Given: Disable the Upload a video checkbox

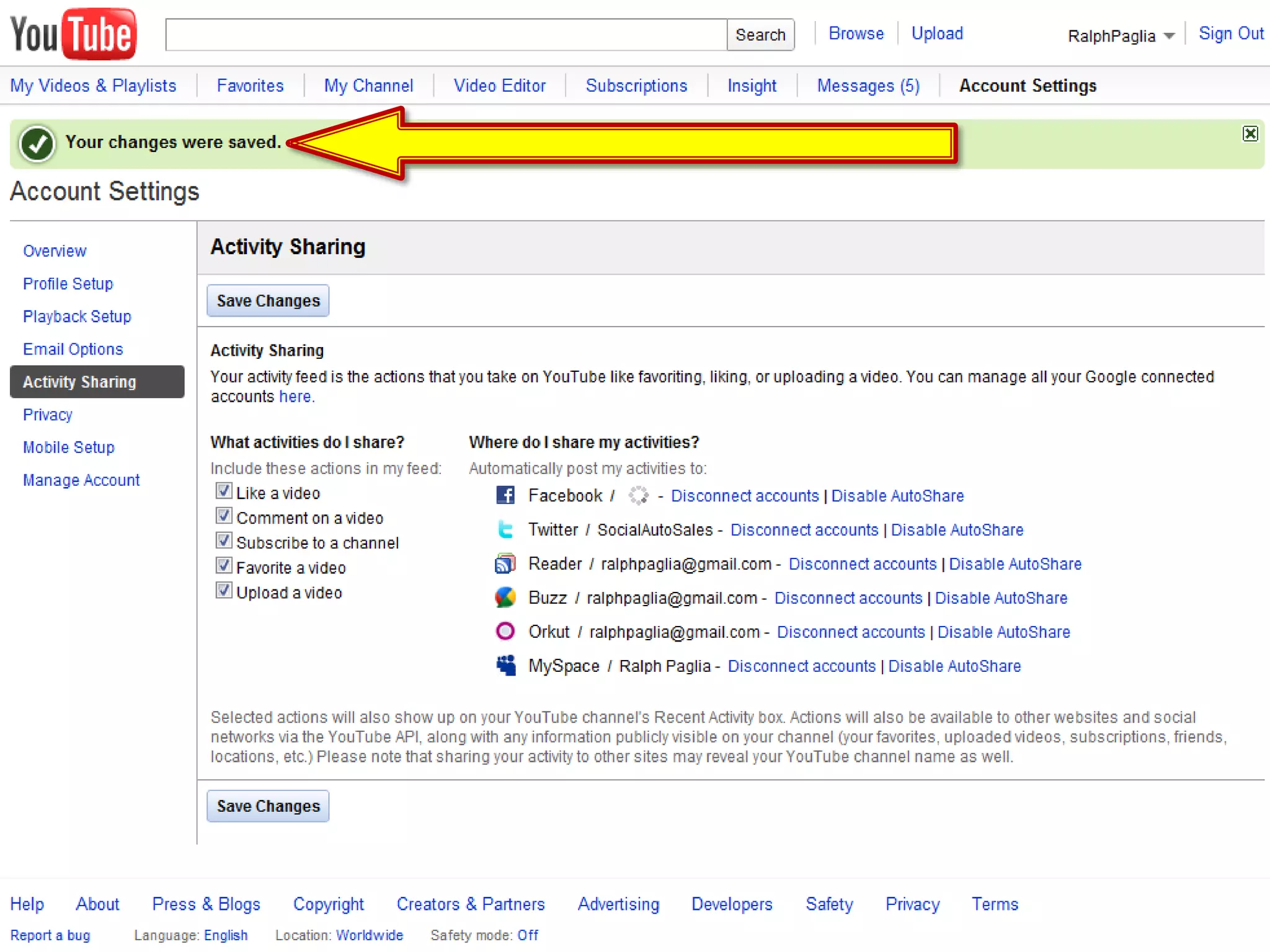Looking at the screenshot, I should [x=224, y=591].
